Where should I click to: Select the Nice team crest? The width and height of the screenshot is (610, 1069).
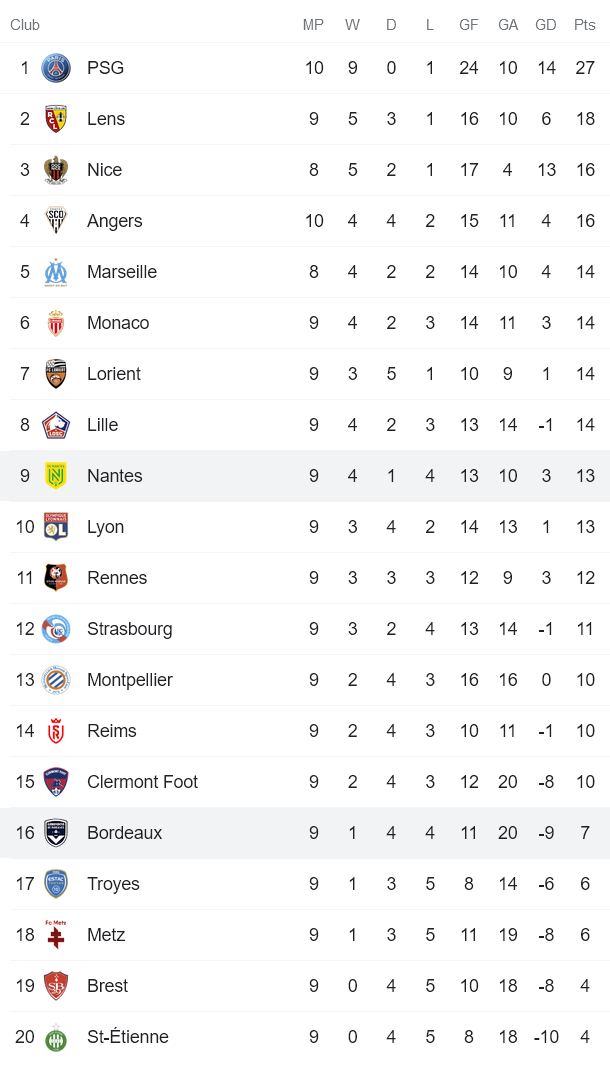coord(56,170)
